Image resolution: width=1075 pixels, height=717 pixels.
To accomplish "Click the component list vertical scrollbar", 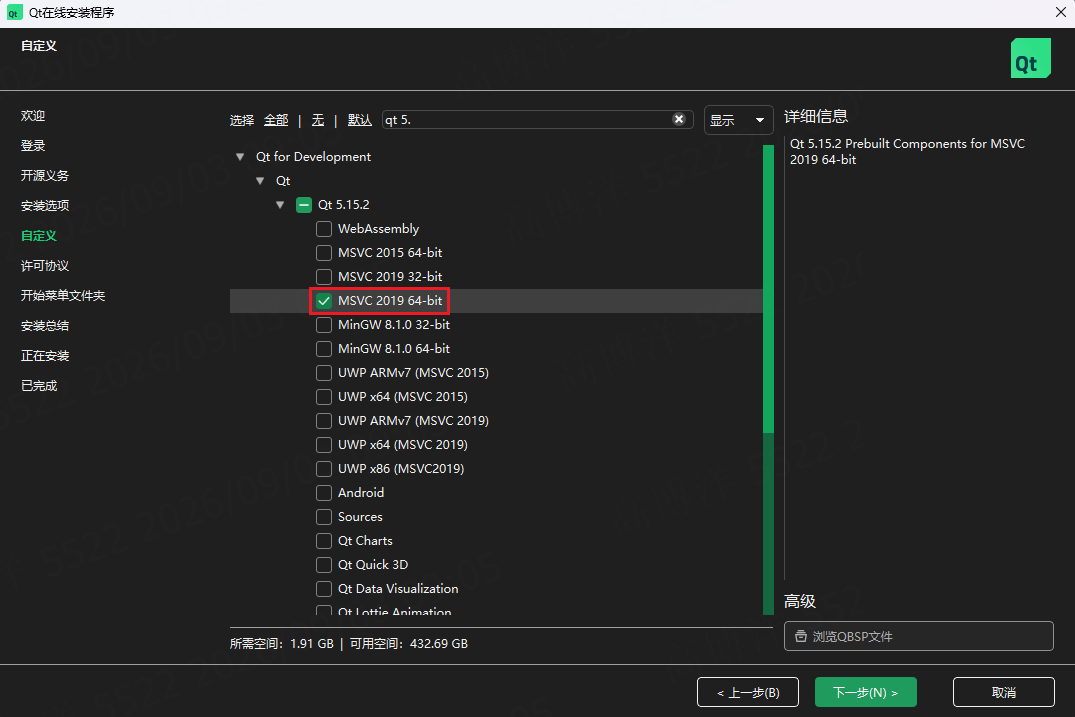I will pyautogui.click(x=768, y=380).
